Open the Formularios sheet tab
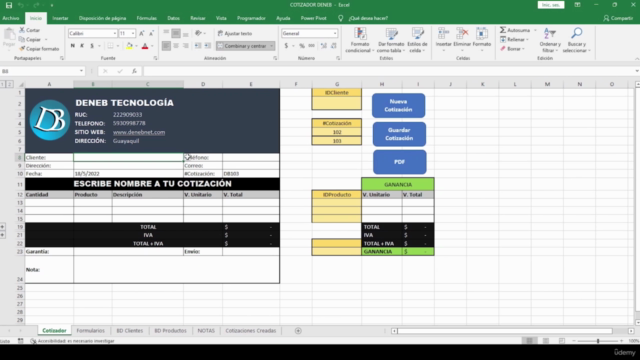Image resolution: width=640 pixels, height=360 pixels. [91, 331]
